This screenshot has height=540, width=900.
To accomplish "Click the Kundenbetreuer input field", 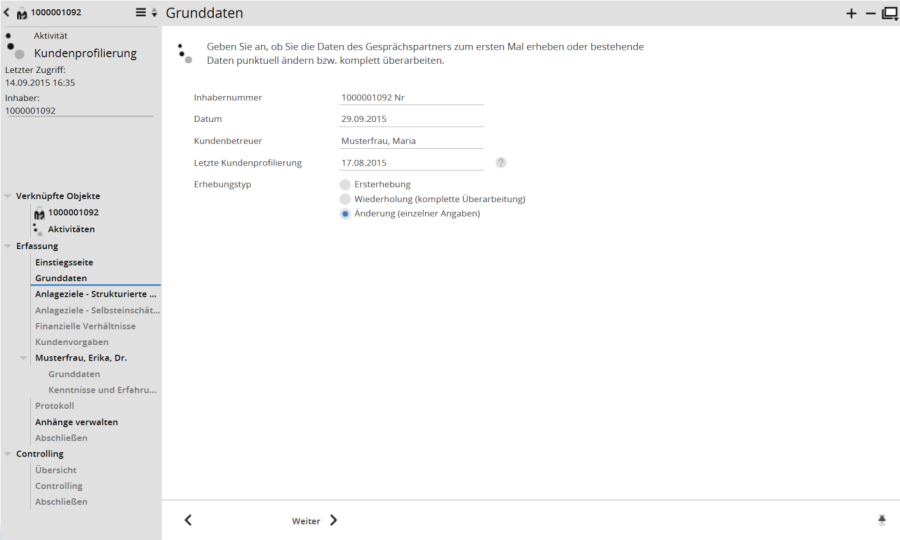I will [x=411, y=141].
